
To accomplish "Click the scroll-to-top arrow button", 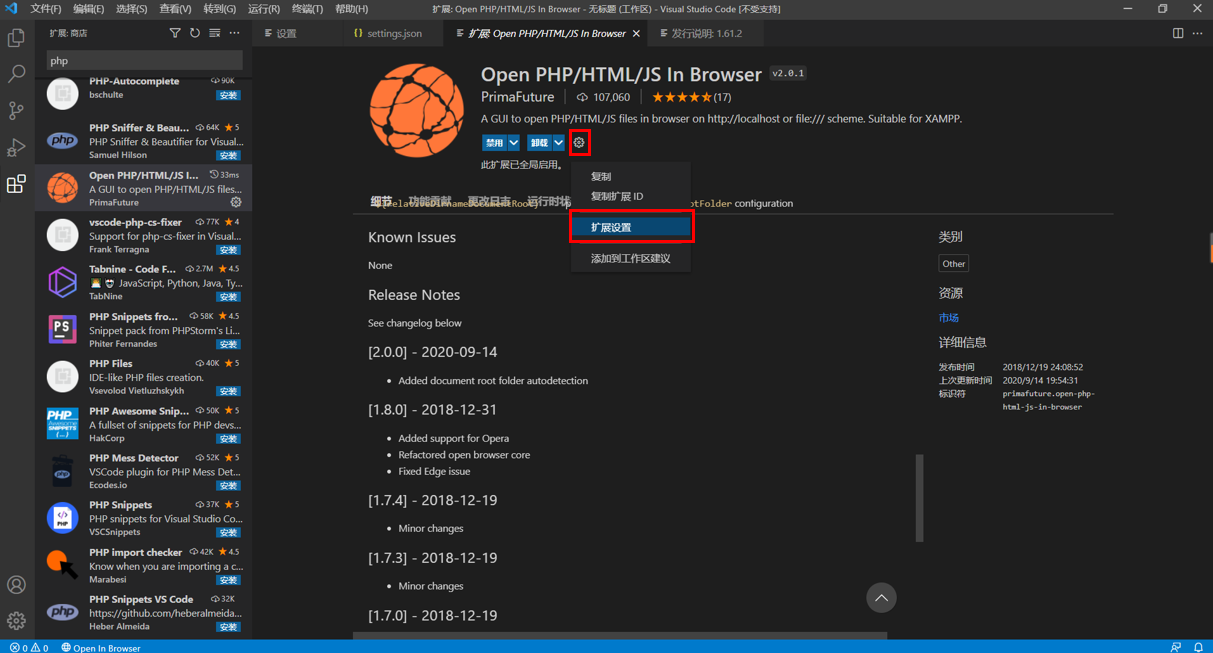I will click(881, 598).
